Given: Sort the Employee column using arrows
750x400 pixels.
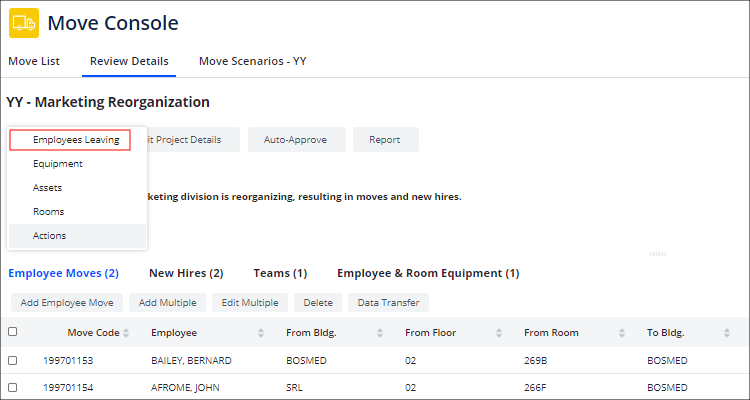Looking at the screenshot, I should point(261,333).
